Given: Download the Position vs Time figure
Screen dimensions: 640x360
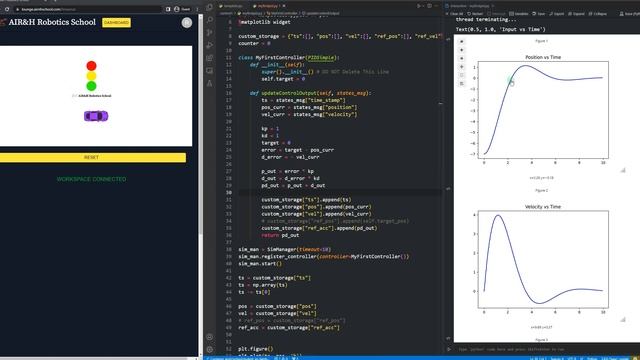Looking at the screenshot, I should [462, 84].
